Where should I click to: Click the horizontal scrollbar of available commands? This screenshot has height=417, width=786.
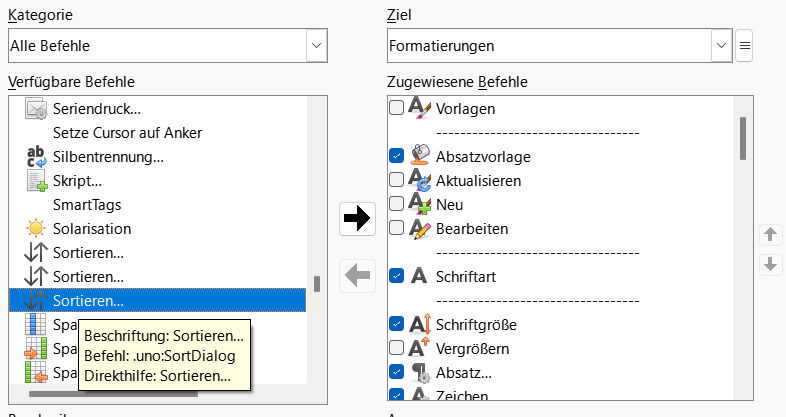click(113, 394)
